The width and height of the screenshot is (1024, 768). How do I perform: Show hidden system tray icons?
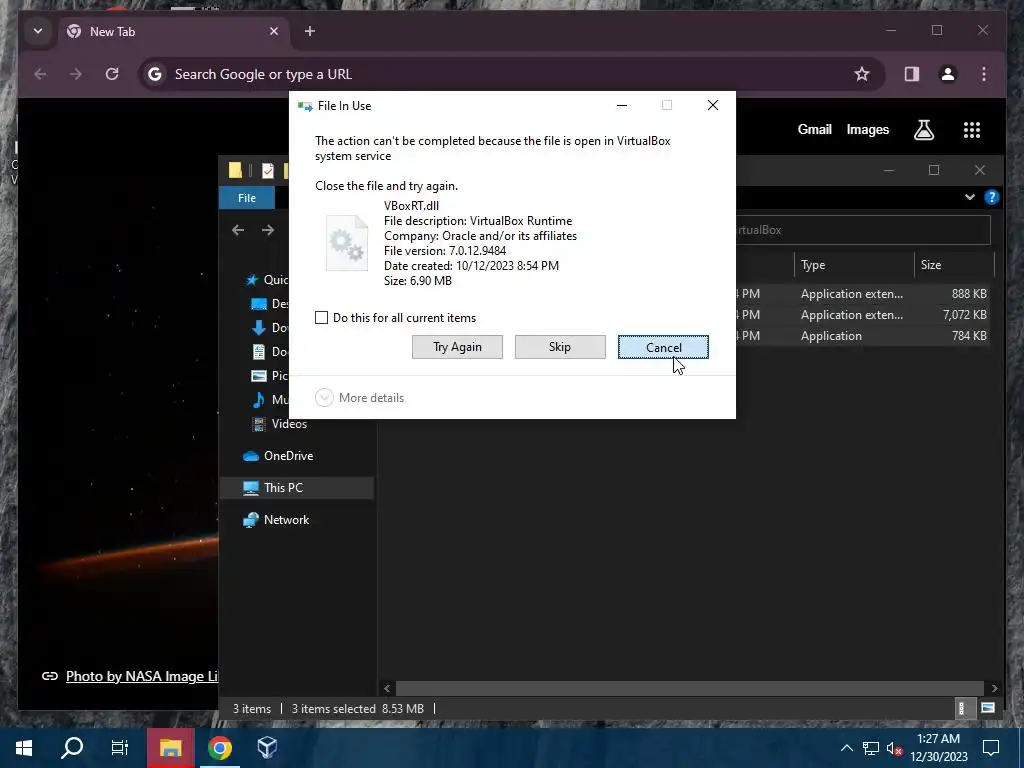pyautogui.click(x=846, y=748)
